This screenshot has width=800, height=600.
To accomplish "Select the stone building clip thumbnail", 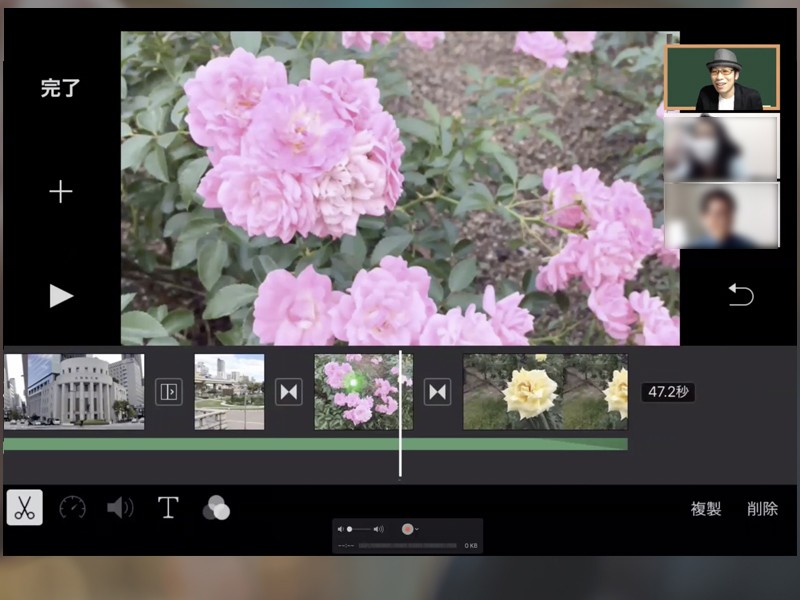I will [x=74, y=391].
